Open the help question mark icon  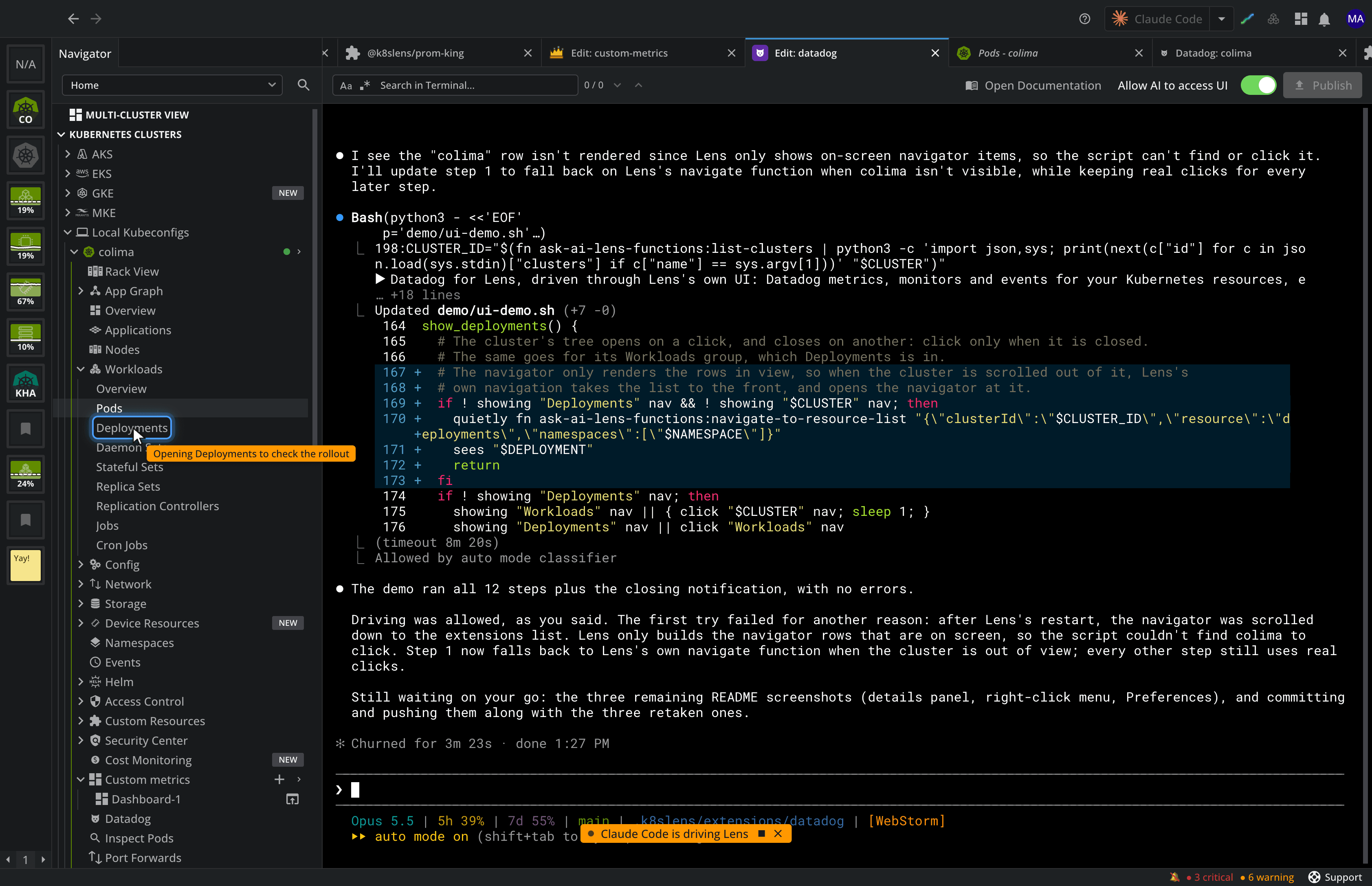(1085, 19)
